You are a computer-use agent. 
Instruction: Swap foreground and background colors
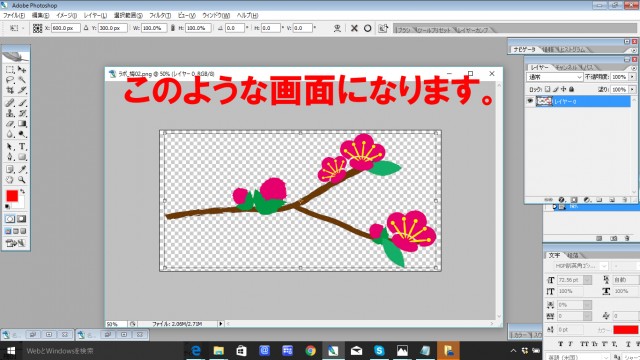click(23, 191)
